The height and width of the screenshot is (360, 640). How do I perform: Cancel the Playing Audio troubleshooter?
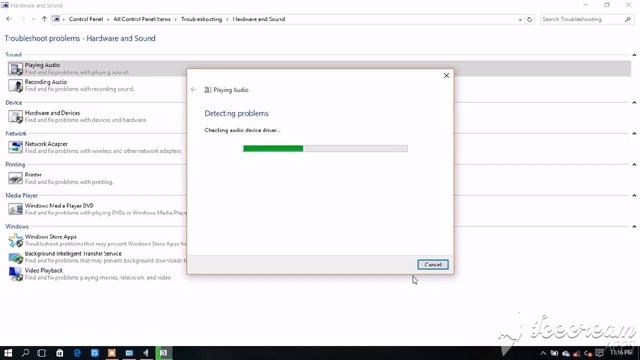(x=433, y=265)
